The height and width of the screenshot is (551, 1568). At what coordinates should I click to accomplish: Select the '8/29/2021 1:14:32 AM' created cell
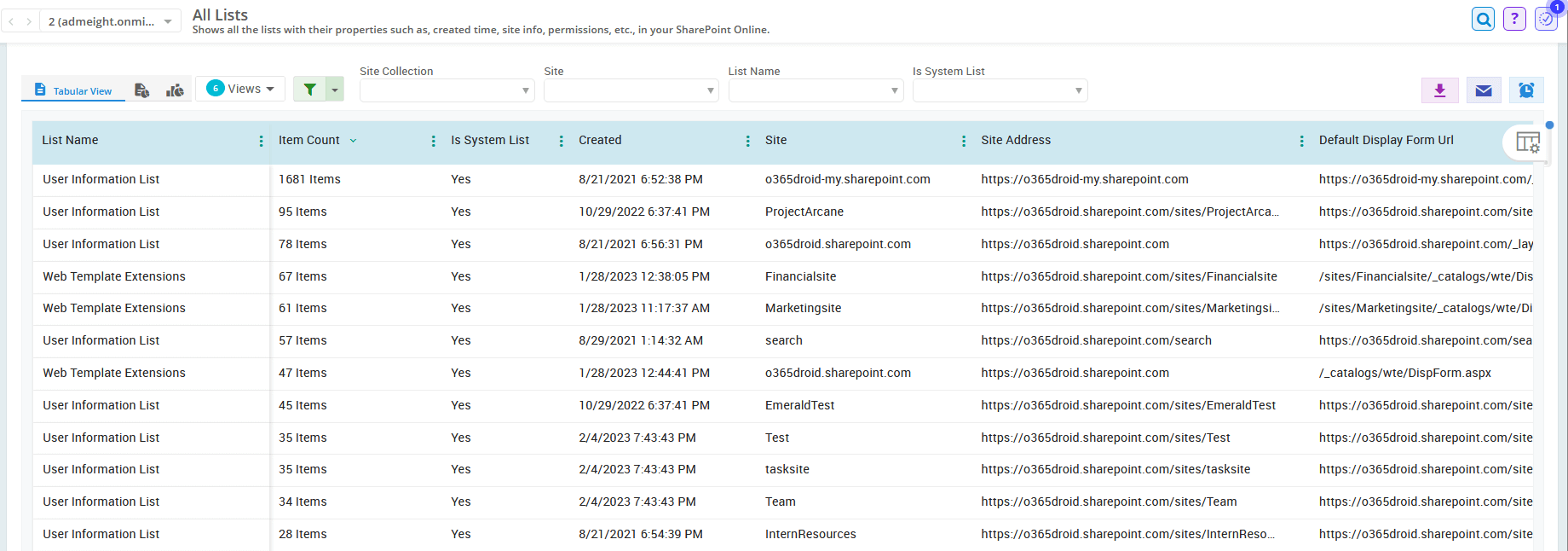[641, 340]
